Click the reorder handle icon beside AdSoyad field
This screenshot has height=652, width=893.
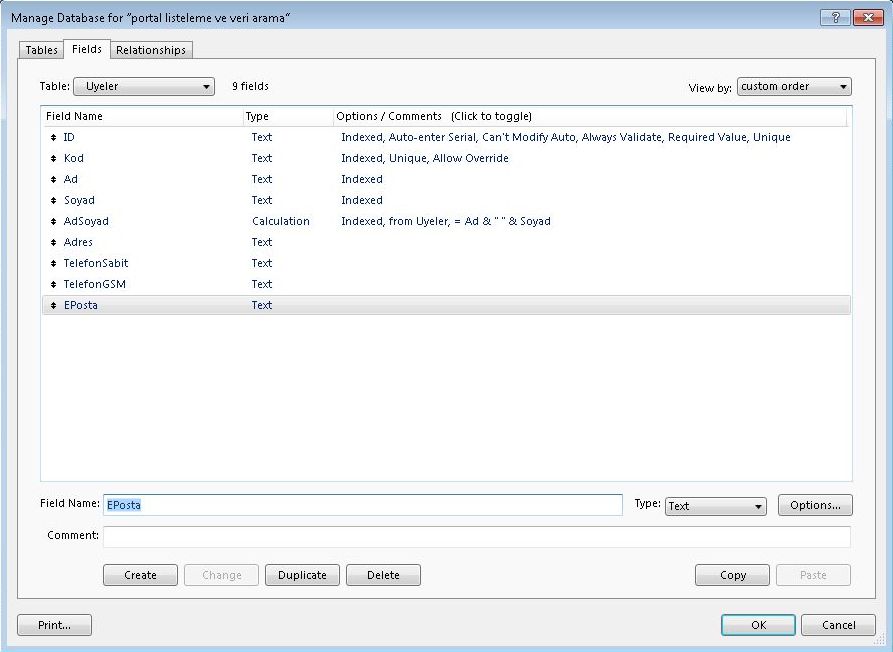point(53,222)
